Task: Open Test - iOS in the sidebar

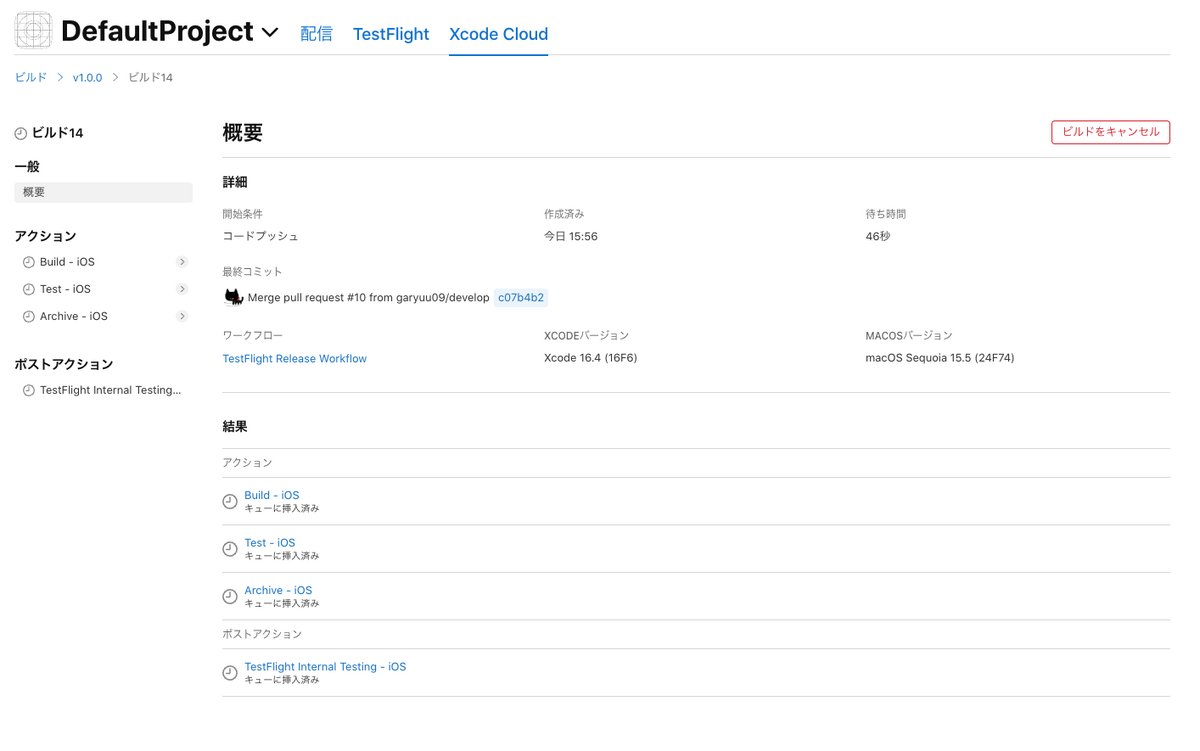Action: pyautogui.click(x=65, y=289)
